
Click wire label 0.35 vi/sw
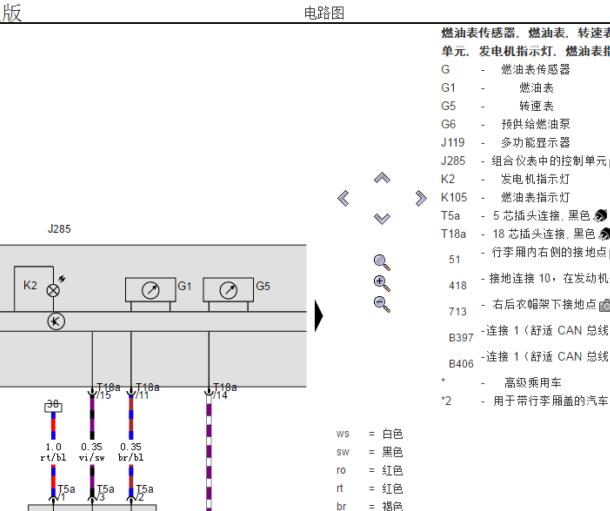pos(92,452)
